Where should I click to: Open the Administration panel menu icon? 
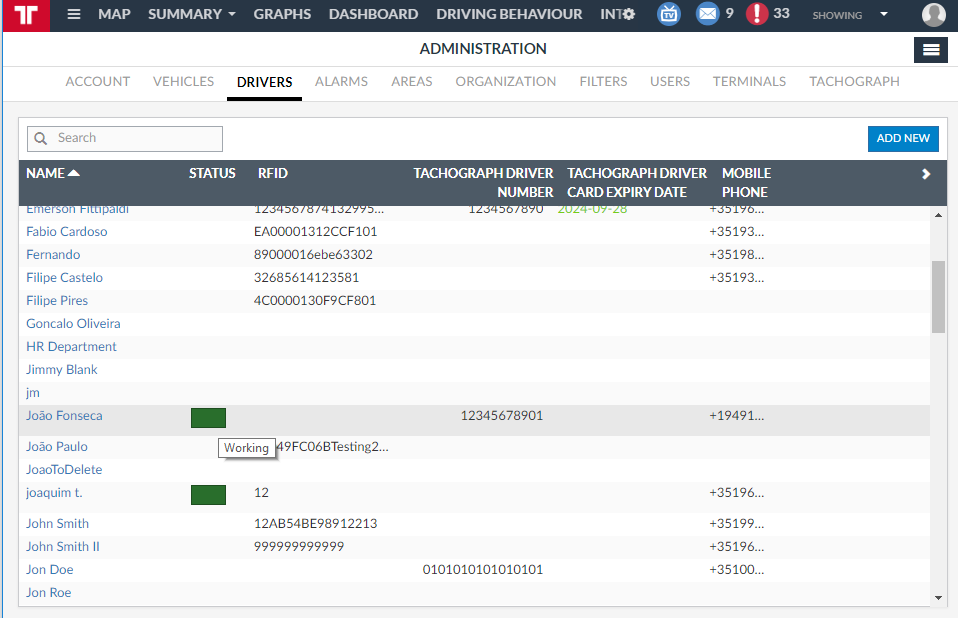click(930, 50)
